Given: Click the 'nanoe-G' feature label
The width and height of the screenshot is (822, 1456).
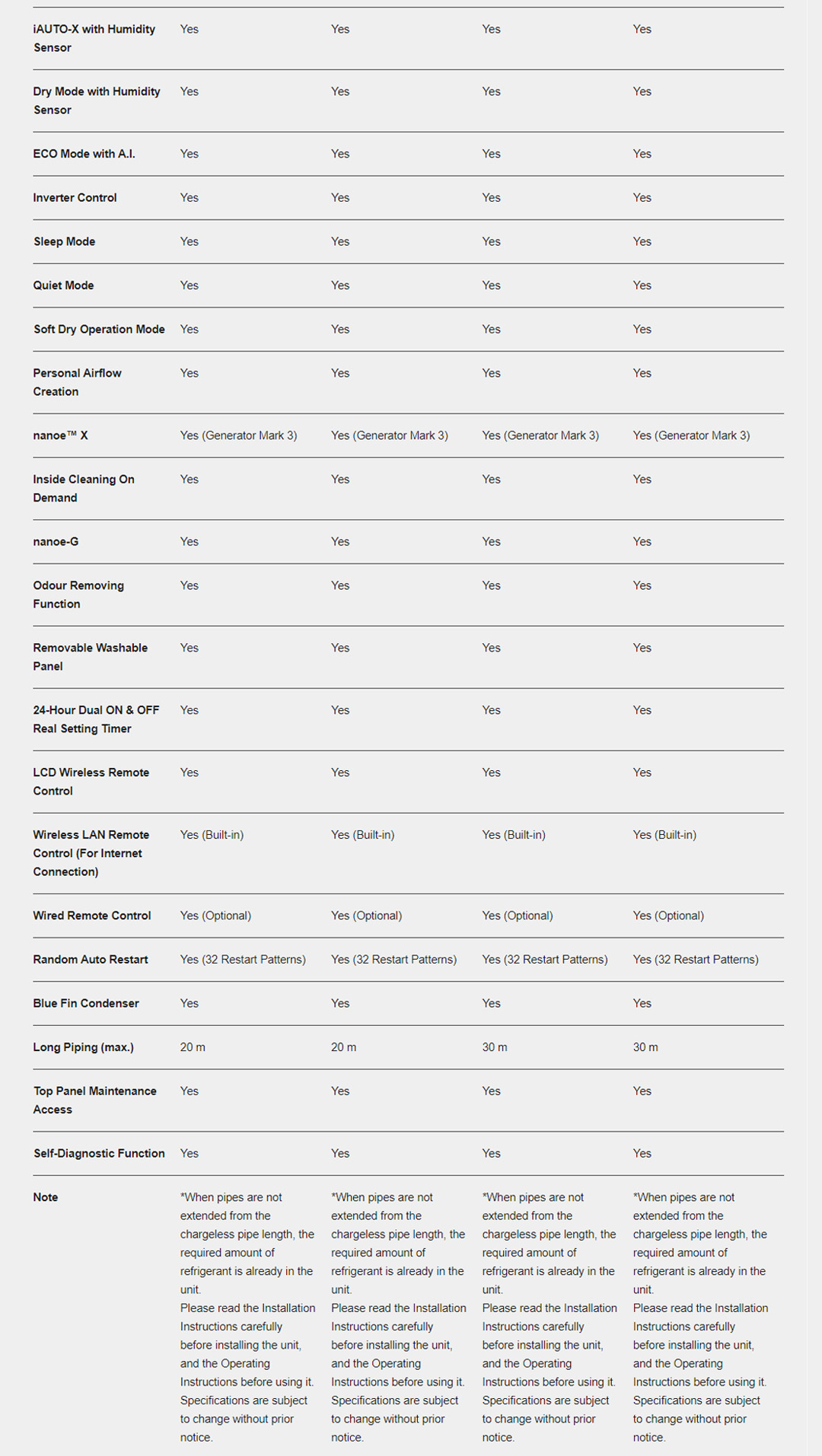Looking at the screenshot, I should click(x=56, y=542).
